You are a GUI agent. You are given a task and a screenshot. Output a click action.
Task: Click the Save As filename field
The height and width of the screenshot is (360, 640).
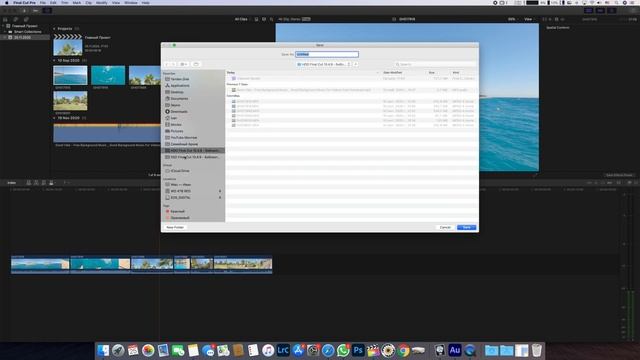[327, 54]
